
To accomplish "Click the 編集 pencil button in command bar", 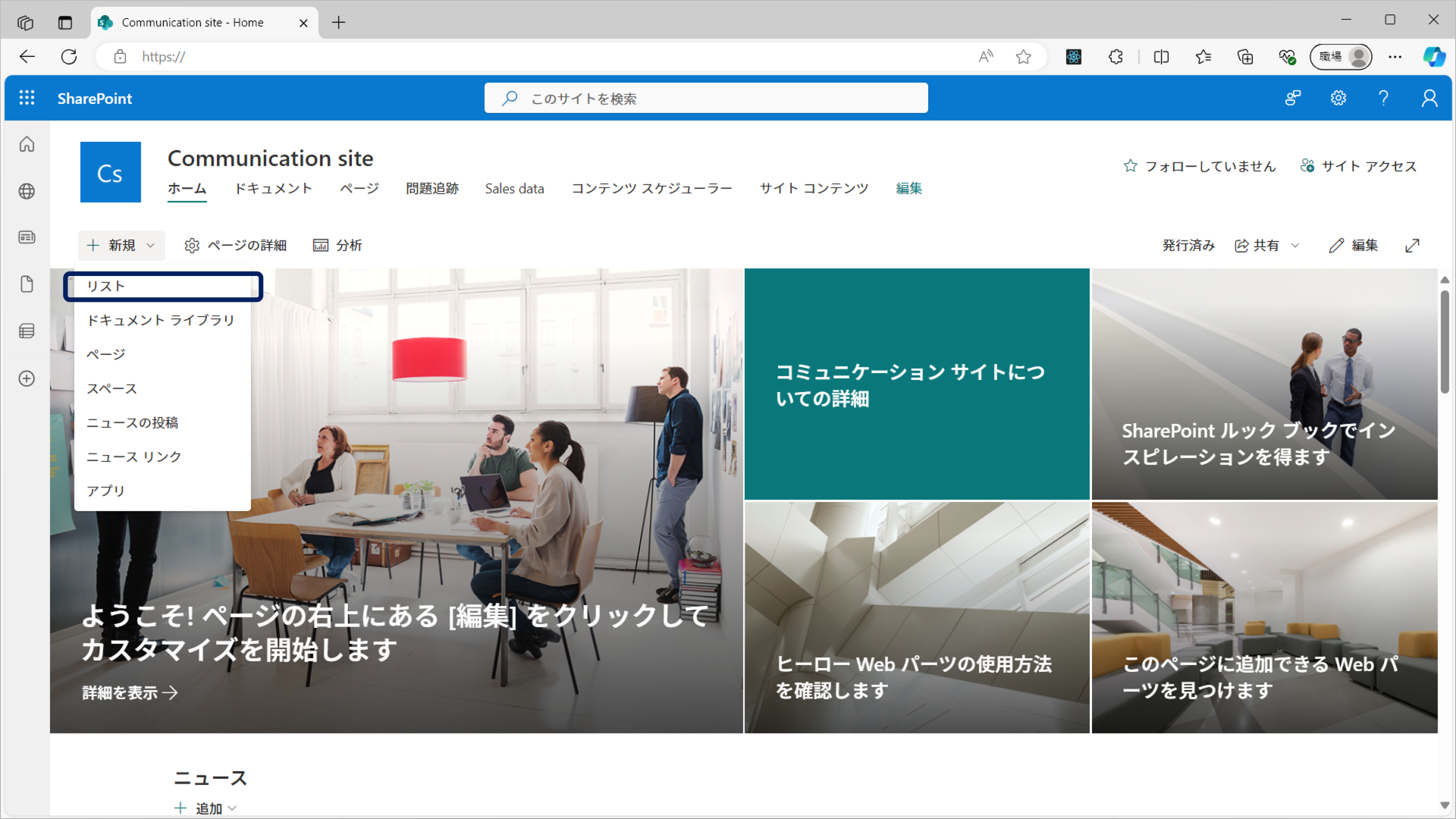I will coord(1354,246).
